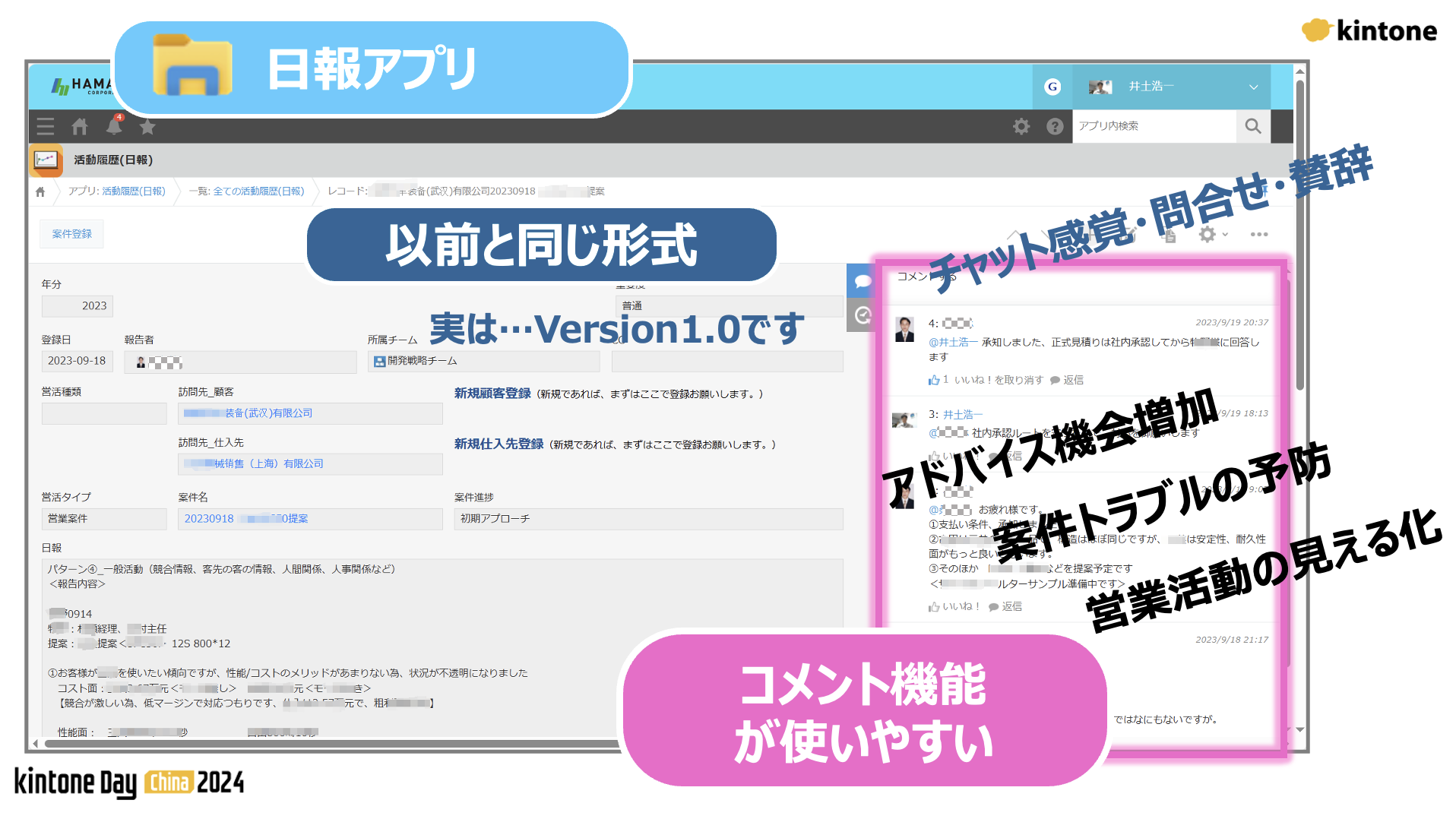
Task: Go to portal home icon in toolbar
Action: pyautogui.click(x=80, y=126)
